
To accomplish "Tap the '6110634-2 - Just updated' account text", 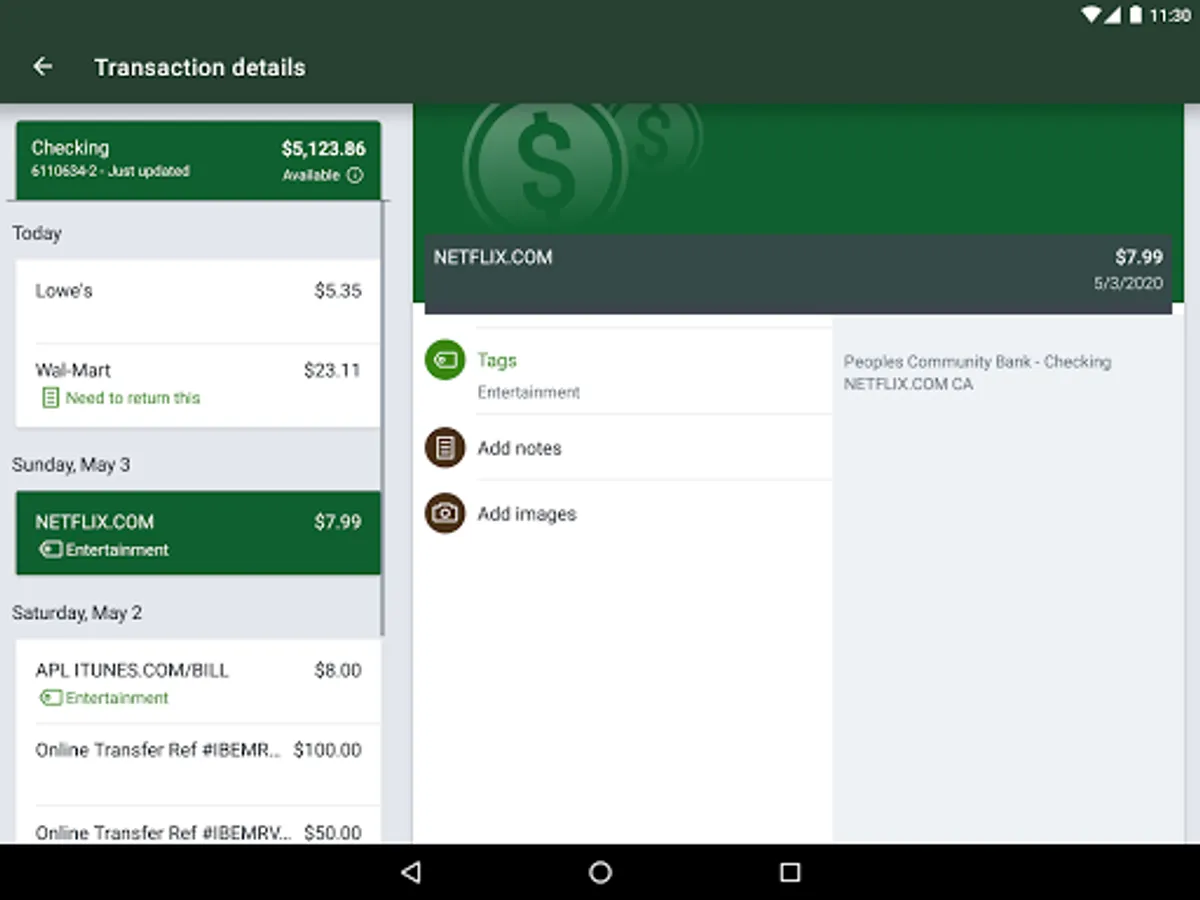I will pyautogui.click(x=110, y=171).
